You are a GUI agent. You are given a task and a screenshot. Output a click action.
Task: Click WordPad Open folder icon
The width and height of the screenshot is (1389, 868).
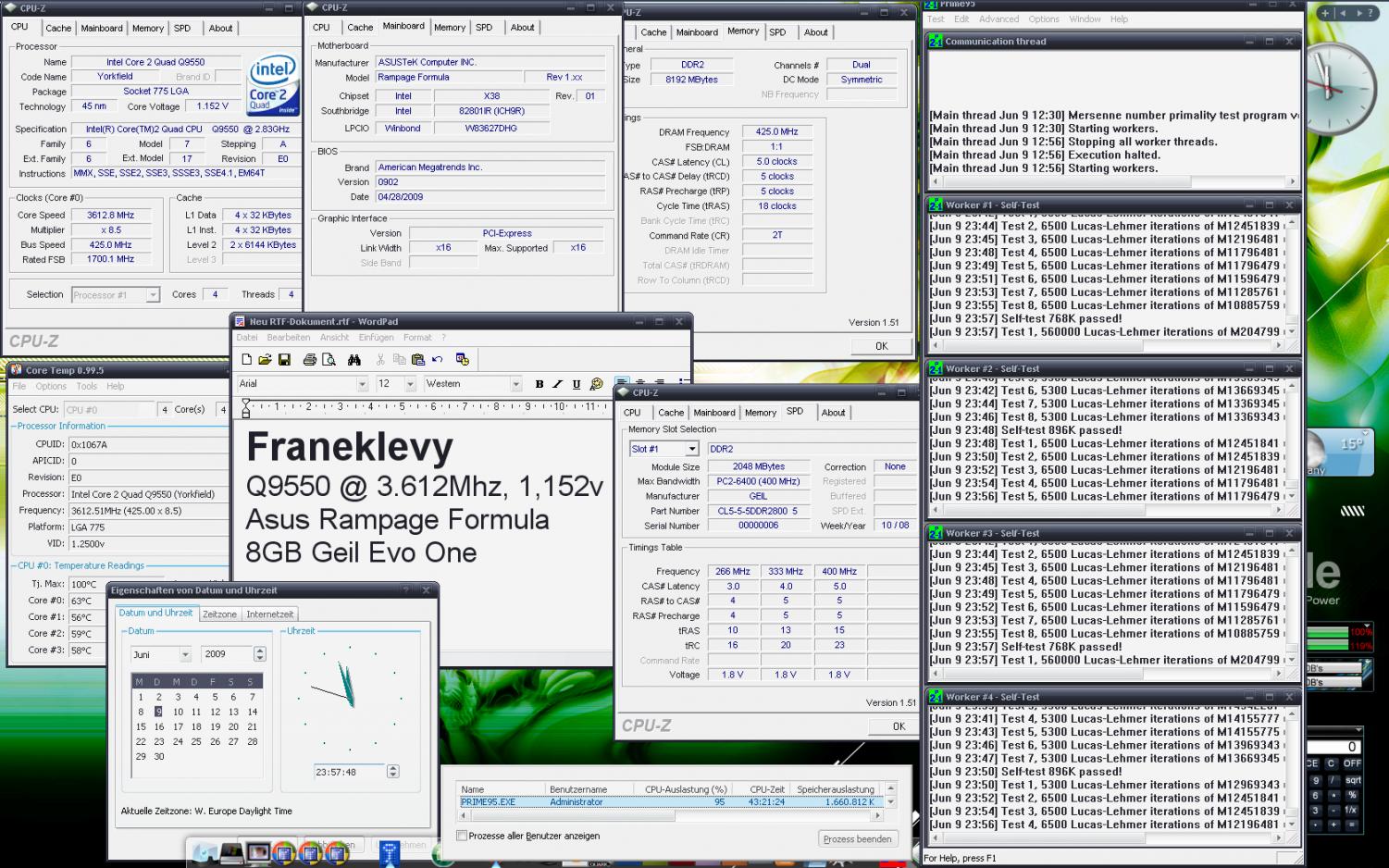pos(265,359)
